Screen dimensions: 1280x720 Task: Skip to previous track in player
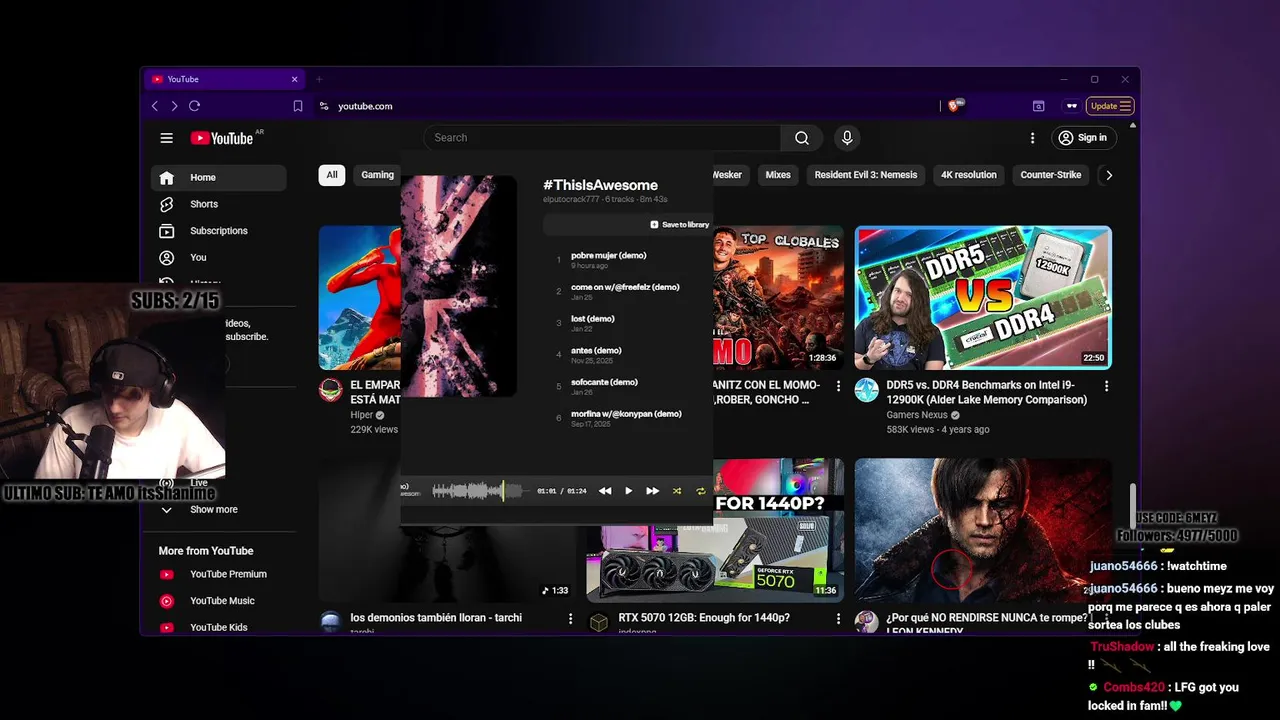(605, 491)
